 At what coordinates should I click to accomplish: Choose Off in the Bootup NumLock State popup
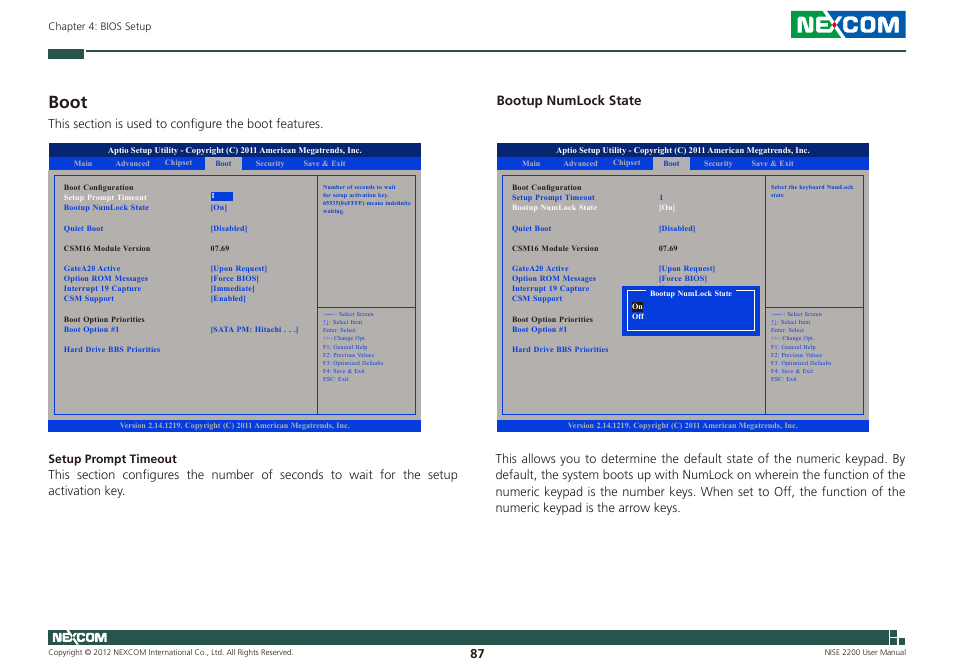[638, 316]
